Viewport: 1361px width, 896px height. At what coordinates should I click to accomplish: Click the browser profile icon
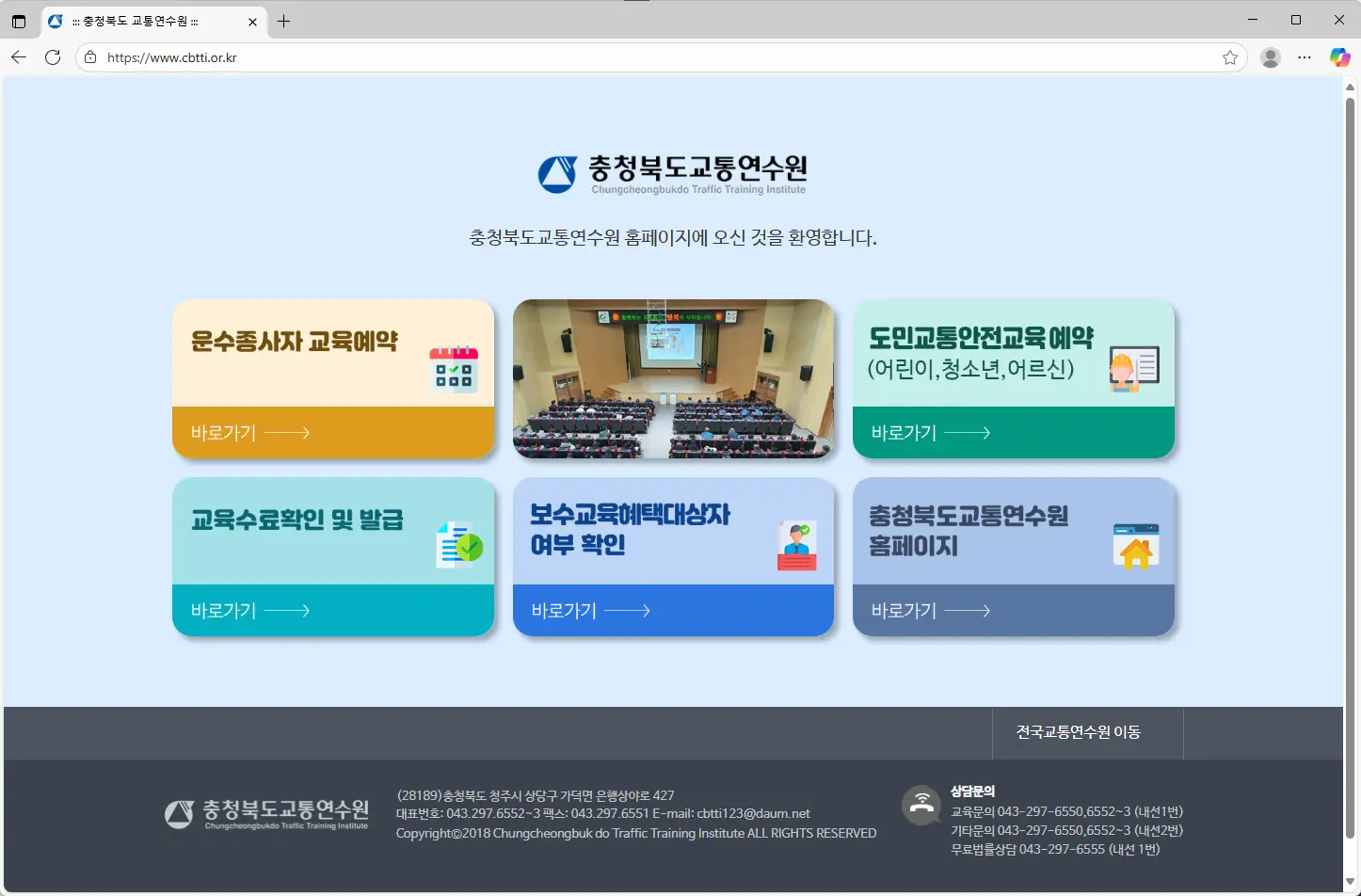(x=1270, y=57)
